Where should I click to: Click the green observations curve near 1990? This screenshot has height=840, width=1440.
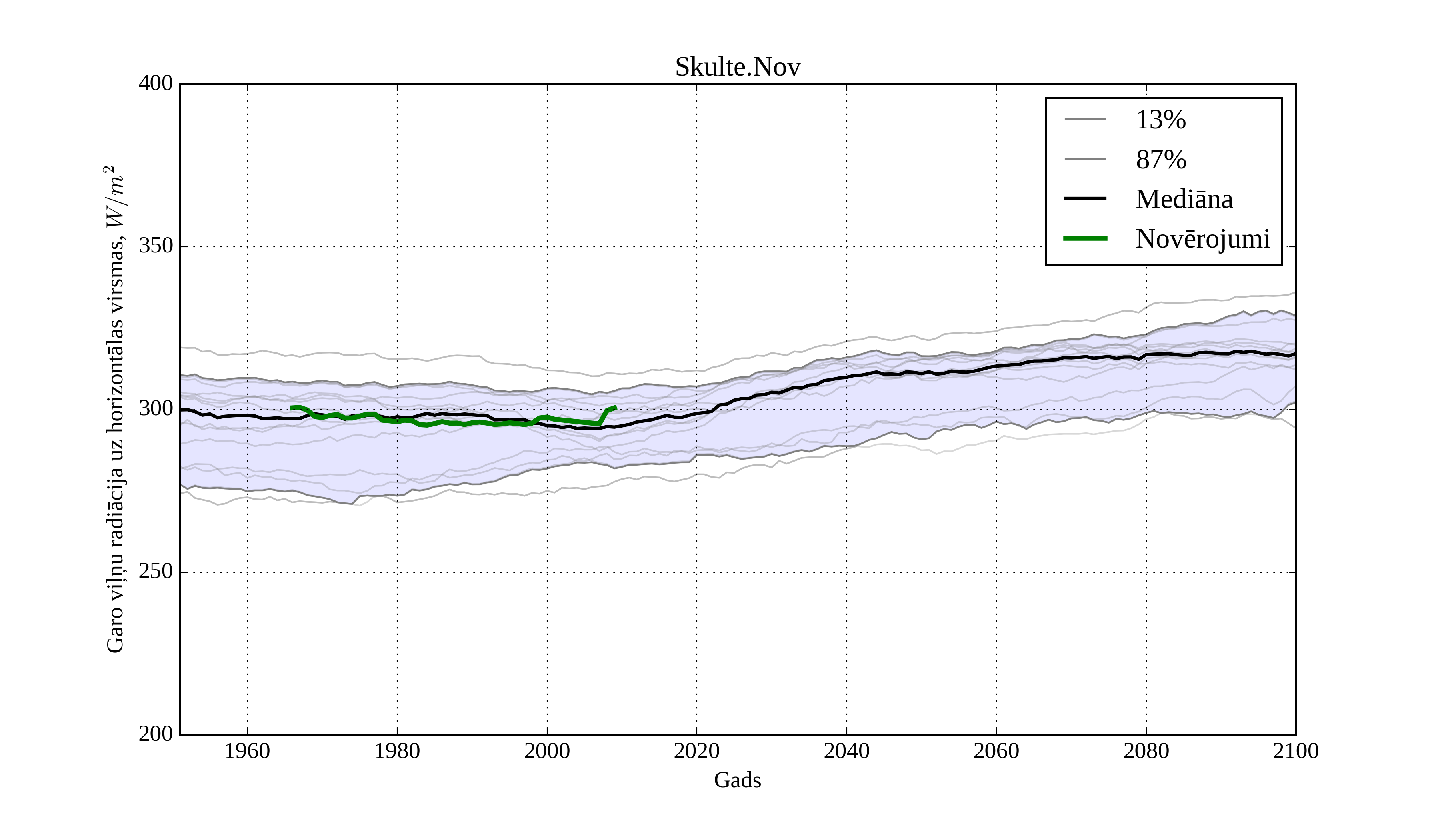(x=472, y=423)
